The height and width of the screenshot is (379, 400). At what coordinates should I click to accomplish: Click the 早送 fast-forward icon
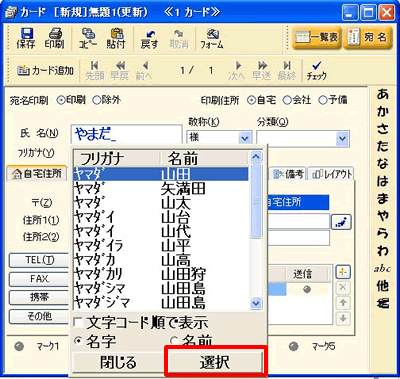(261, 70)
